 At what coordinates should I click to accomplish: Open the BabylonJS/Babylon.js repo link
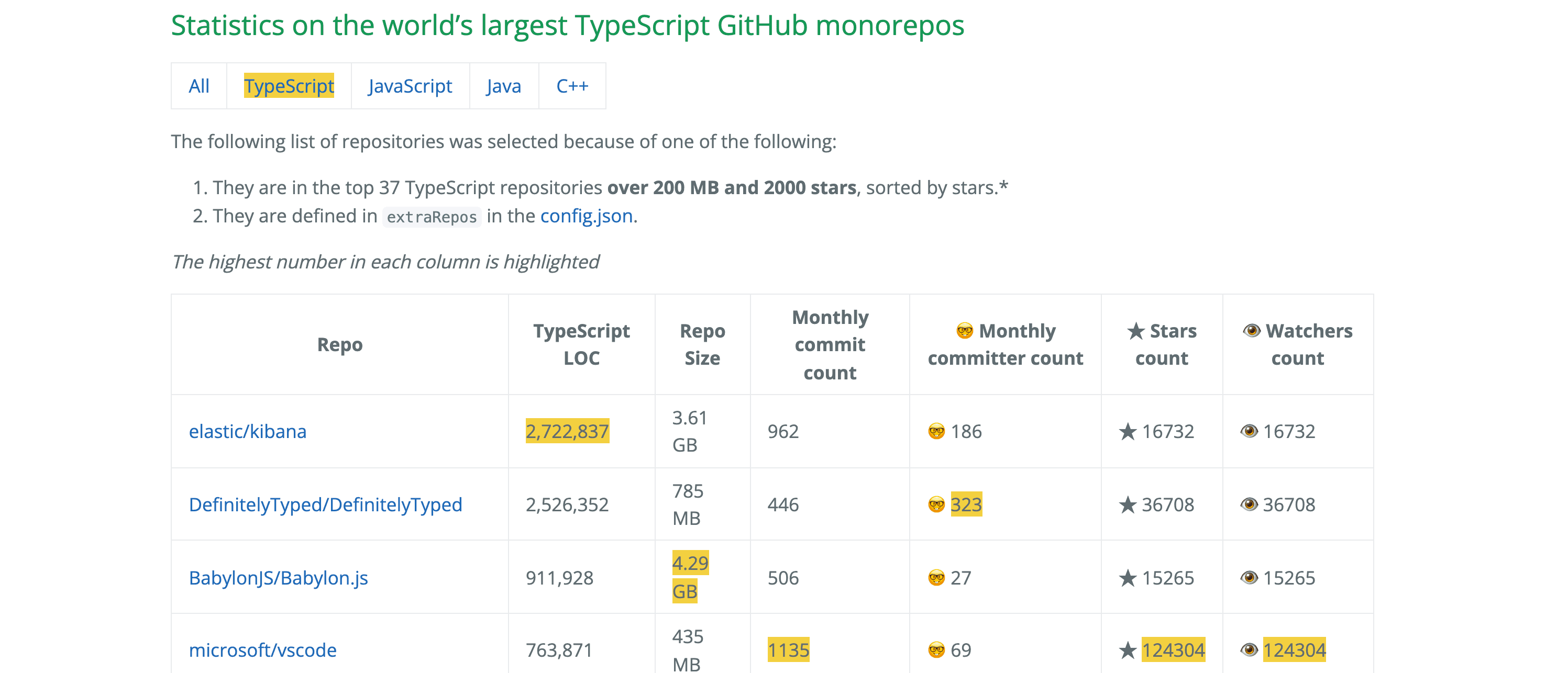(x=278, y=577)
